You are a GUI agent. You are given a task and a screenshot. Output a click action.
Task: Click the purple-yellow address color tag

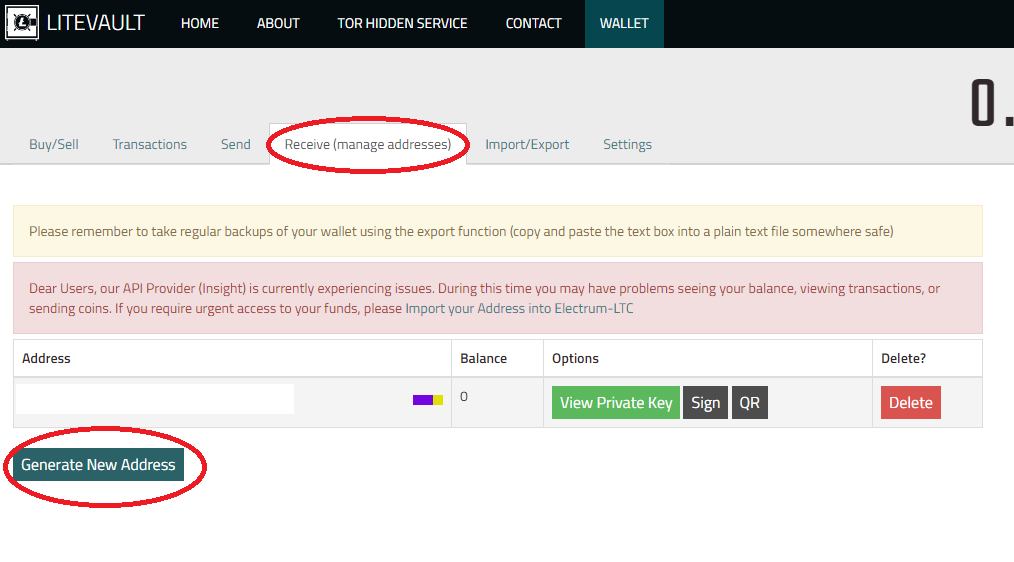coord(427,400)
